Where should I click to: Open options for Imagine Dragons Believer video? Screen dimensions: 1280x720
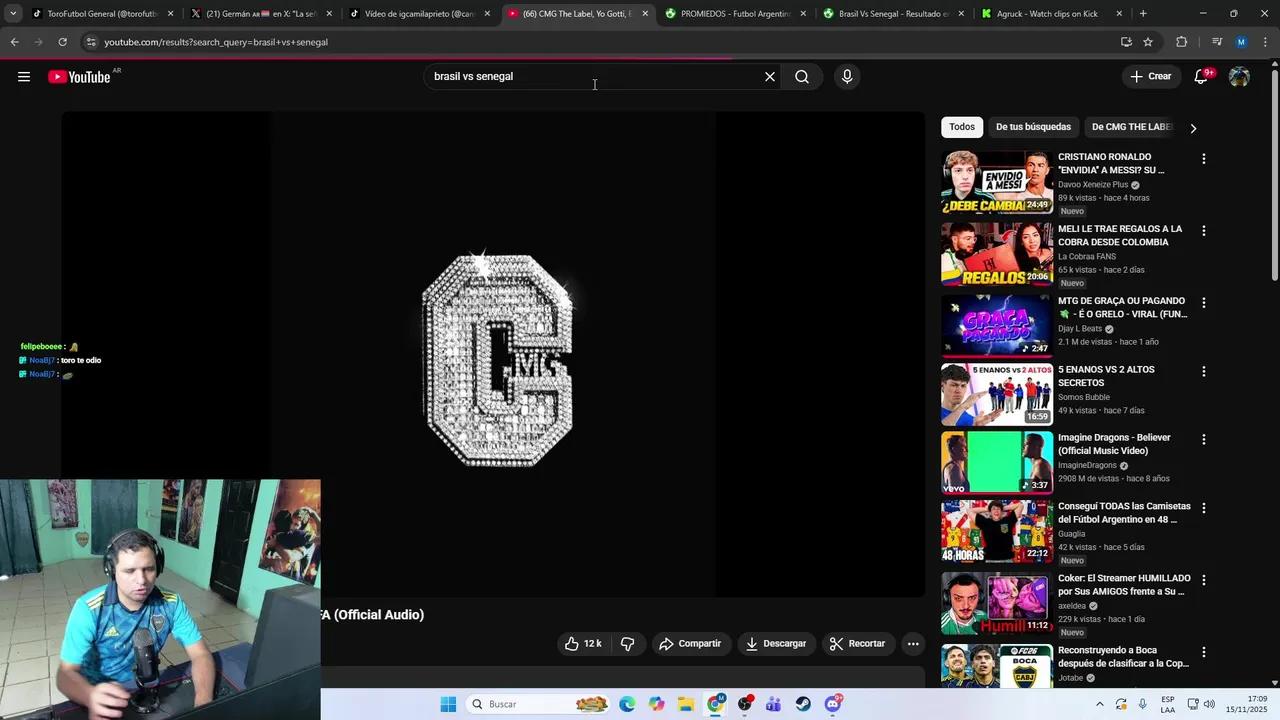click(x=1204, y=439)
